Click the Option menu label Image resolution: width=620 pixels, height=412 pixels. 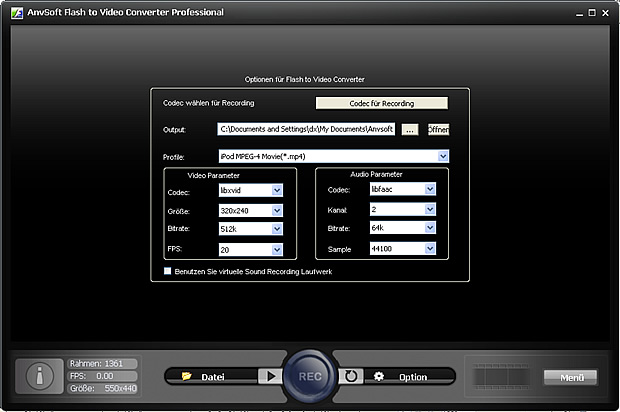pyautogui.click(x=413, y=377)
